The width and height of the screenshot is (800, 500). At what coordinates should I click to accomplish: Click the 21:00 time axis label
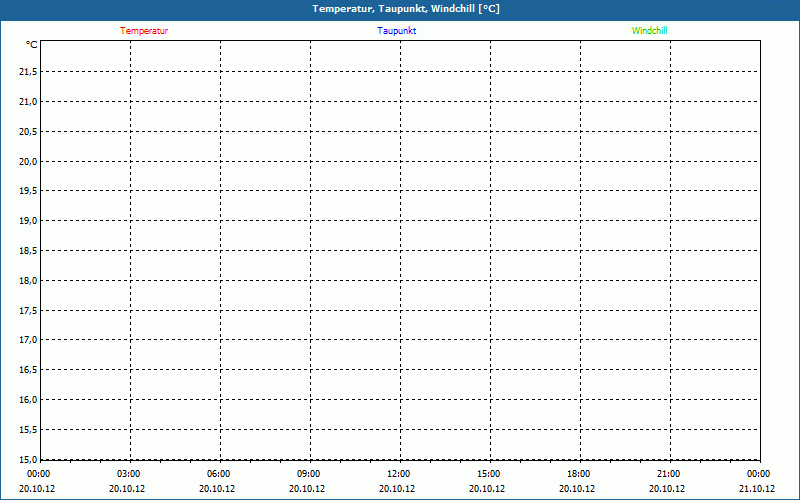coord(668,474)
